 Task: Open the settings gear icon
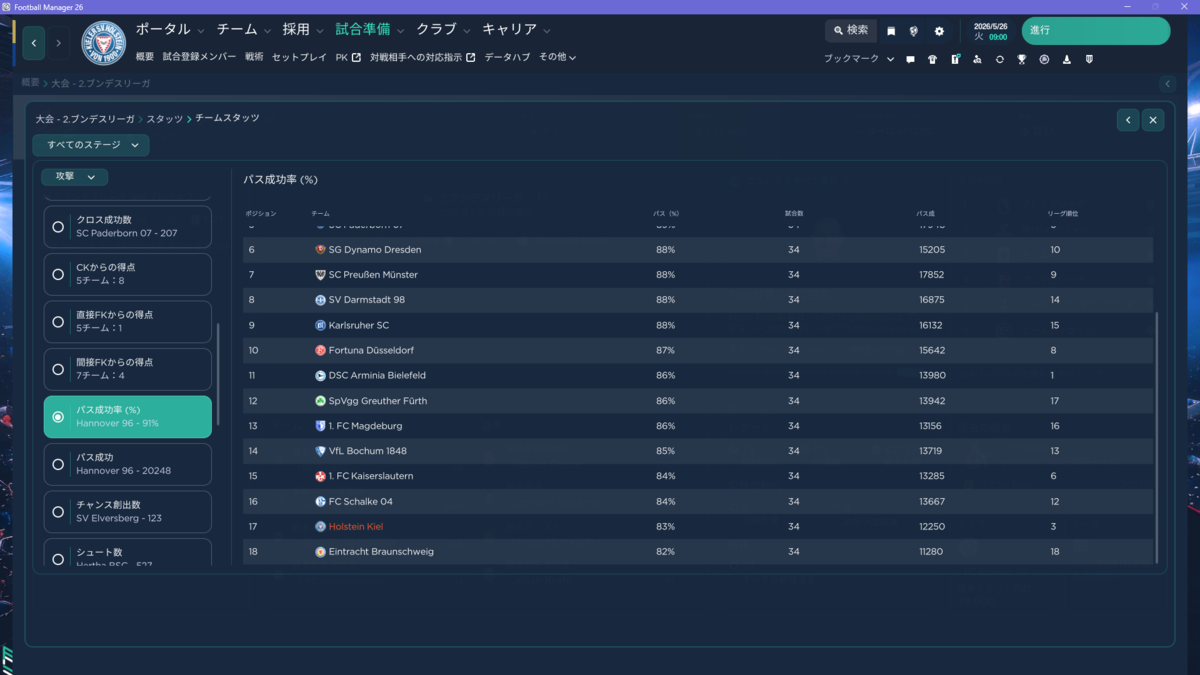pos(939,31)
